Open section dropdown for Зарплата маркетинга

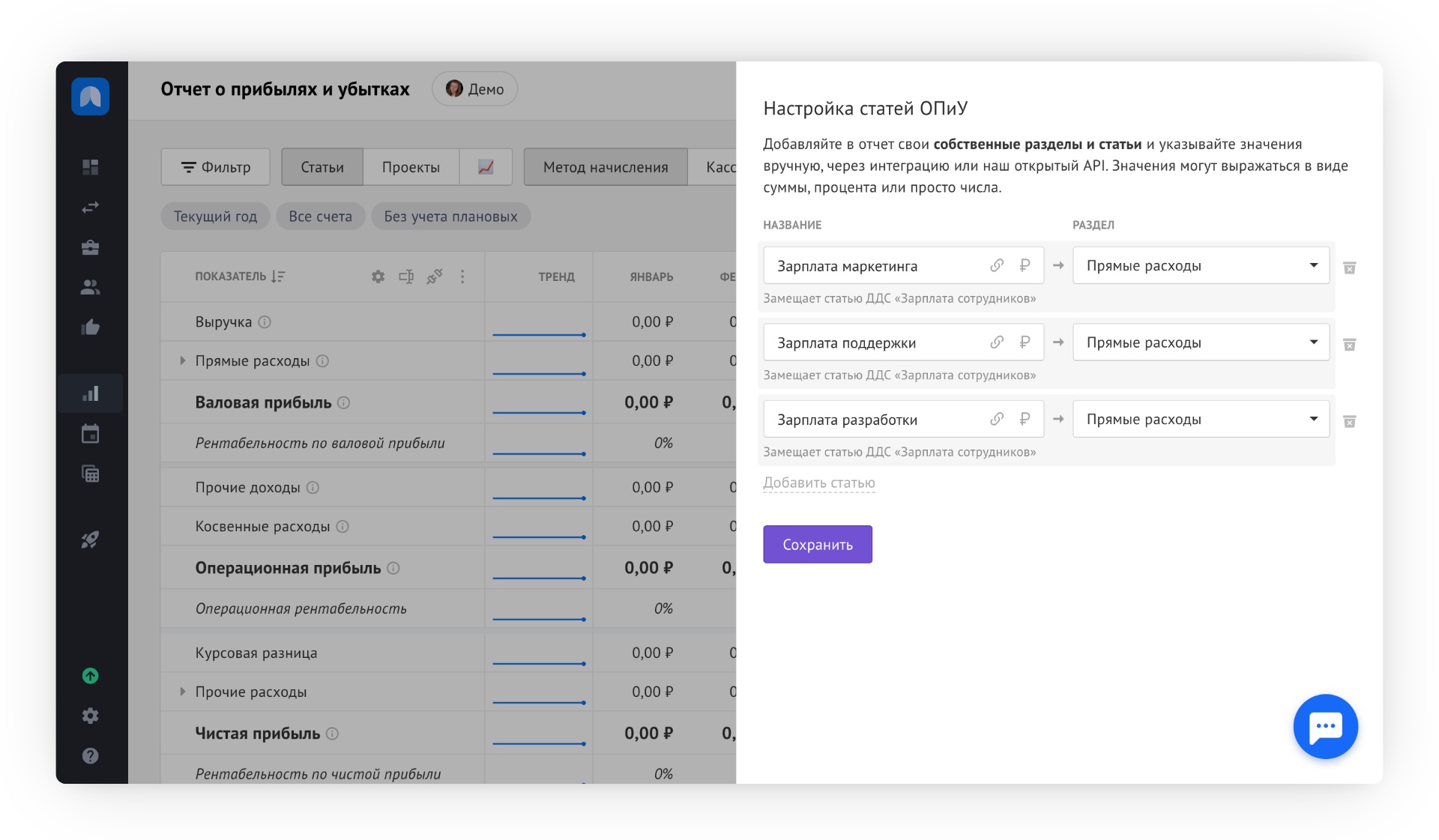click(1201, 265)
